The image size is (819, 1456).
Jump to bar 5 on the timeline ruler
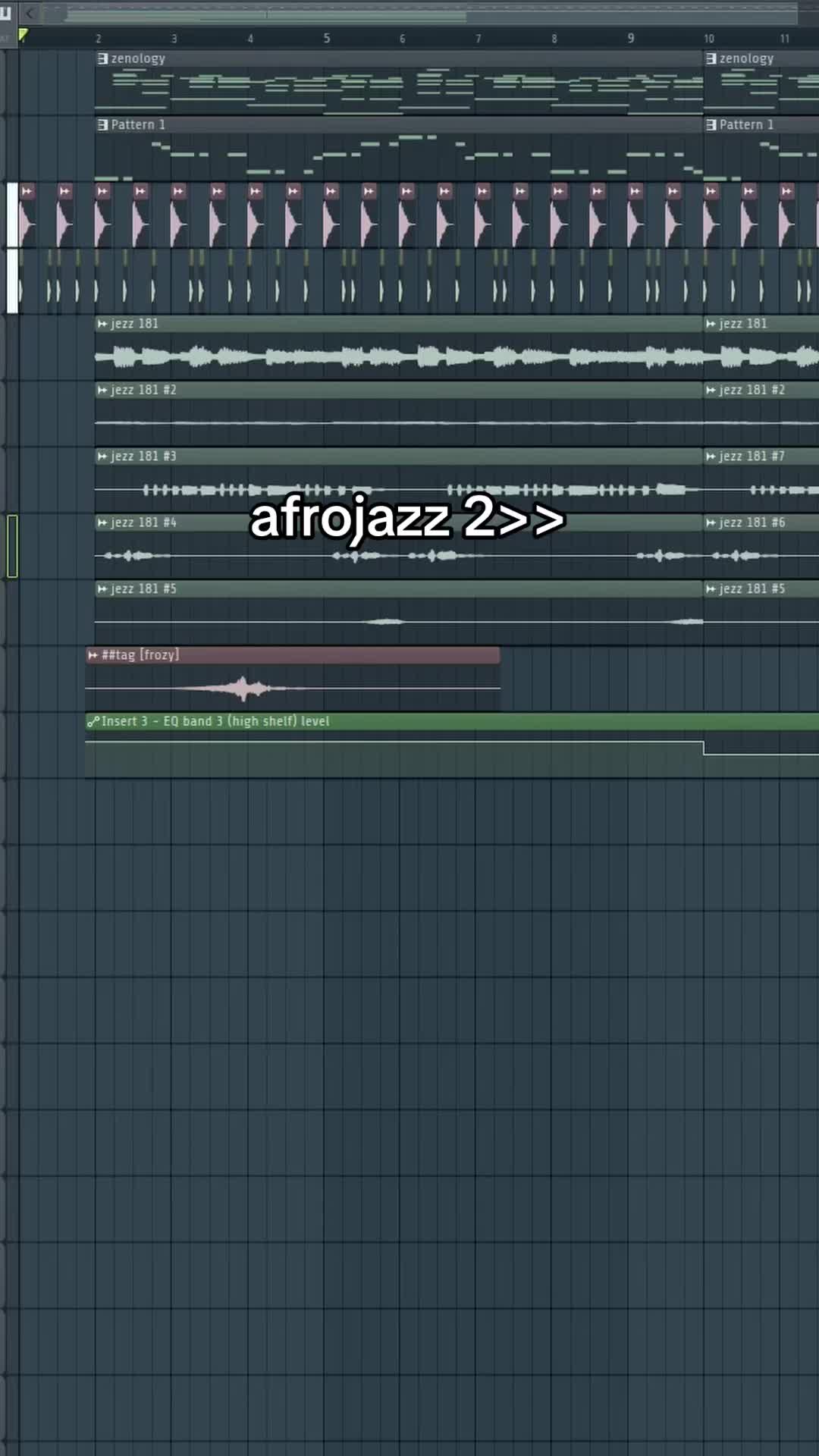coord(327,38)
